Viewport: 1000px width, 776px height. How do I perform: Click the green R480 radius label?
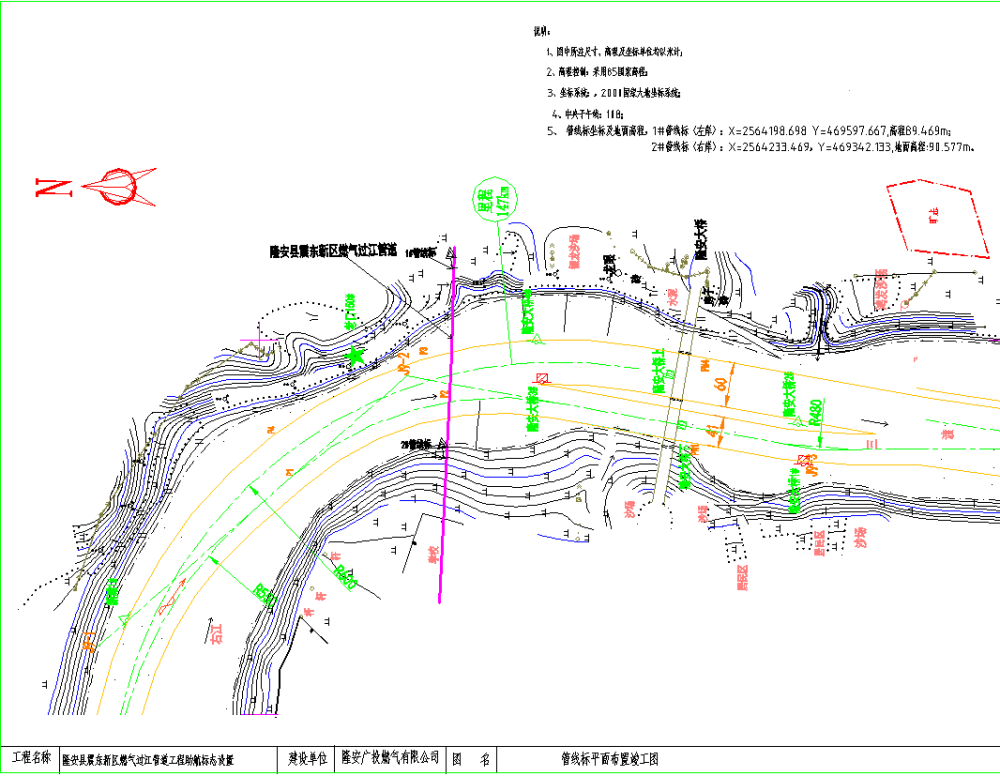click(816, 411)
